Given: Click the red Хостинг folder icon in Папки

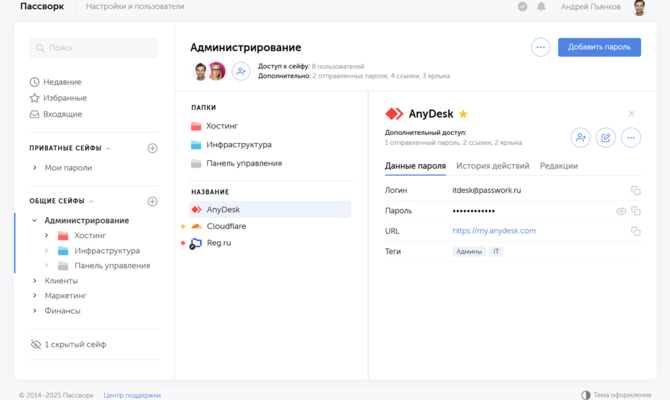Looking at the screenshot, I should 196,126.
